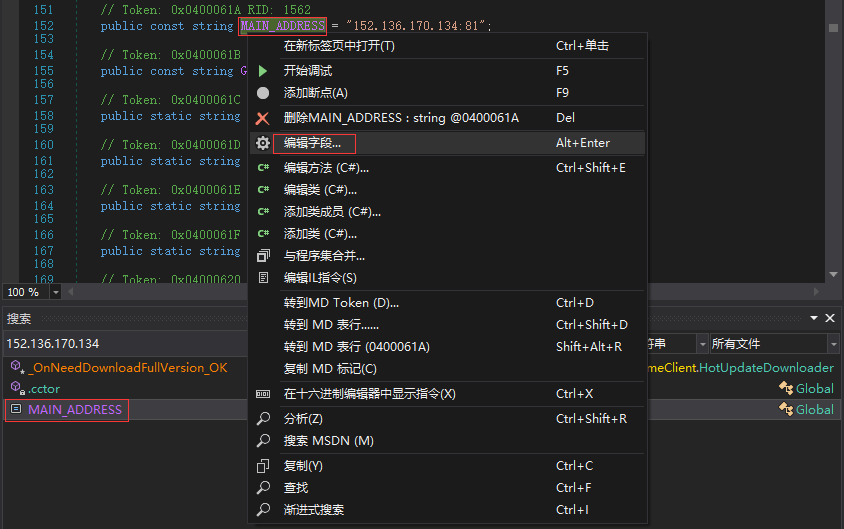Select 转到MD Token (D)... menu entry
Screen dimensions: 844x529
341,303
